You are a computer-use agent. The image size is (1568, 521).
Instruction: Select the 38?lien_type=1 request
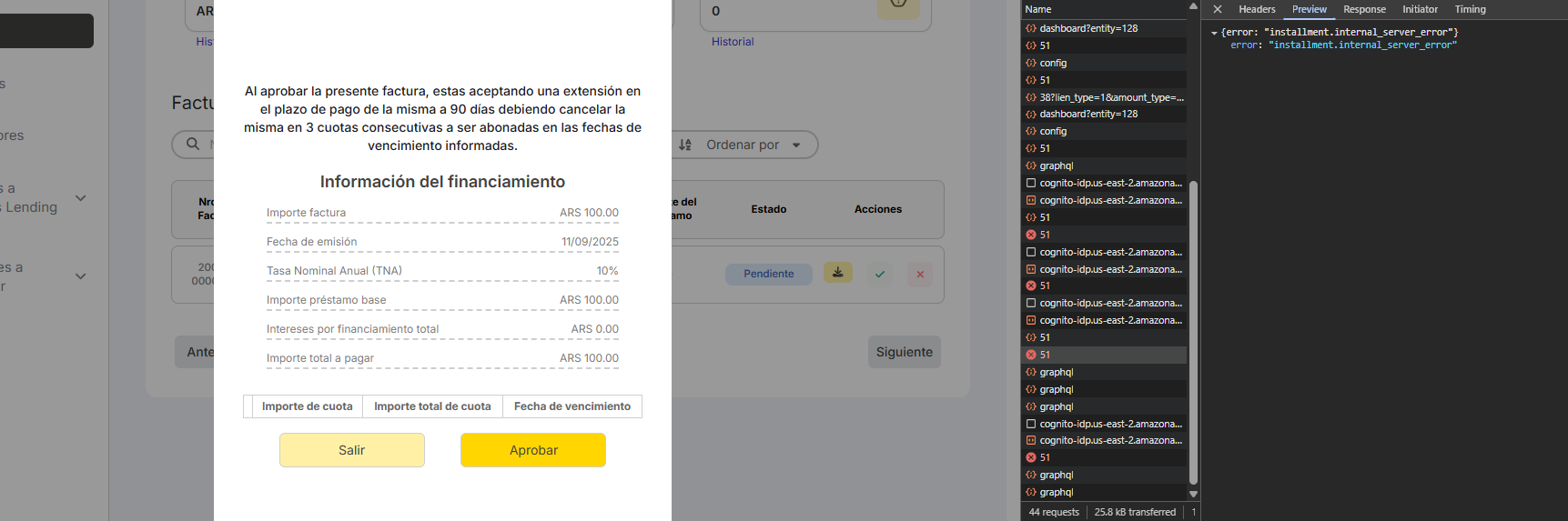[1110, 97]
